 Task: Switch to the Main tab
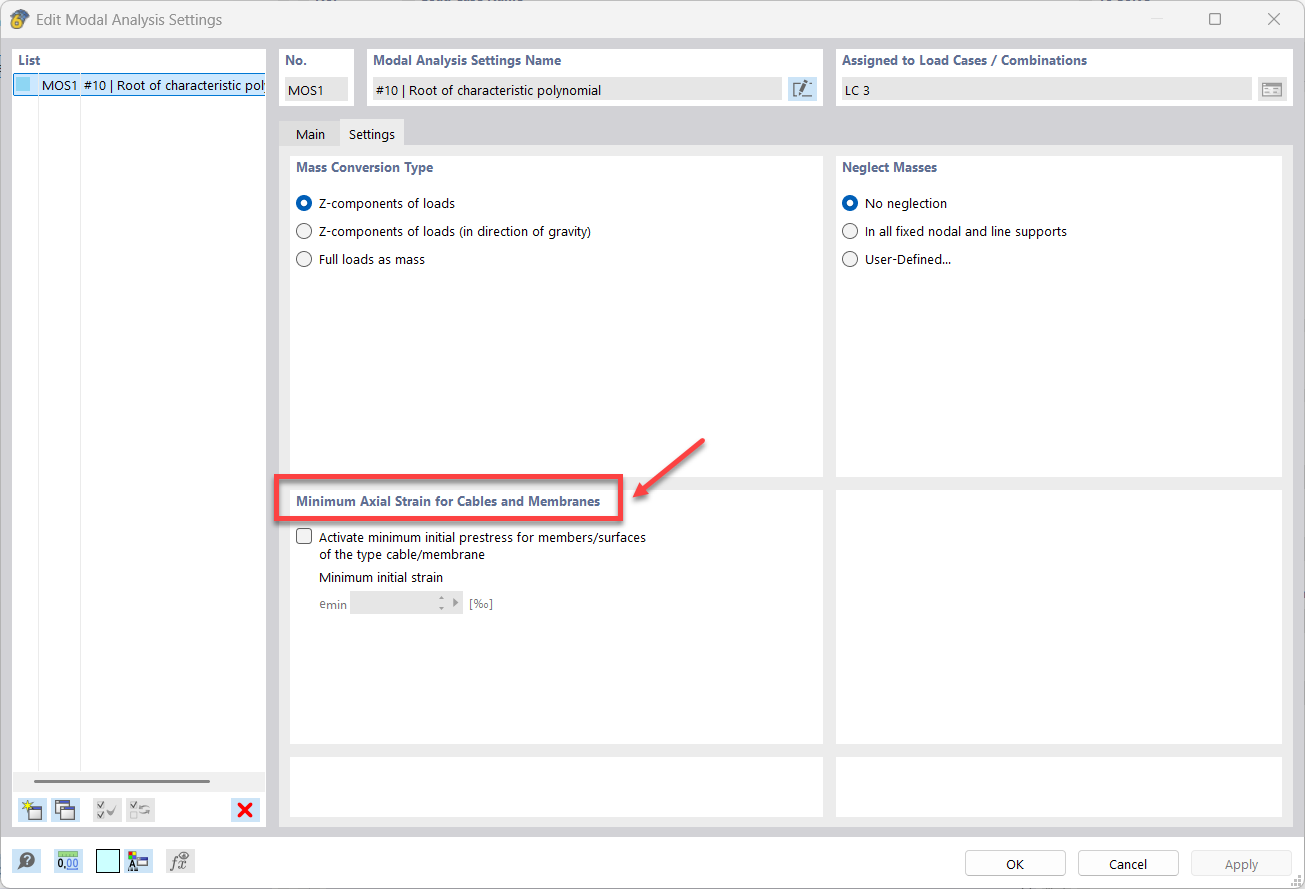[x=310, y=134]
